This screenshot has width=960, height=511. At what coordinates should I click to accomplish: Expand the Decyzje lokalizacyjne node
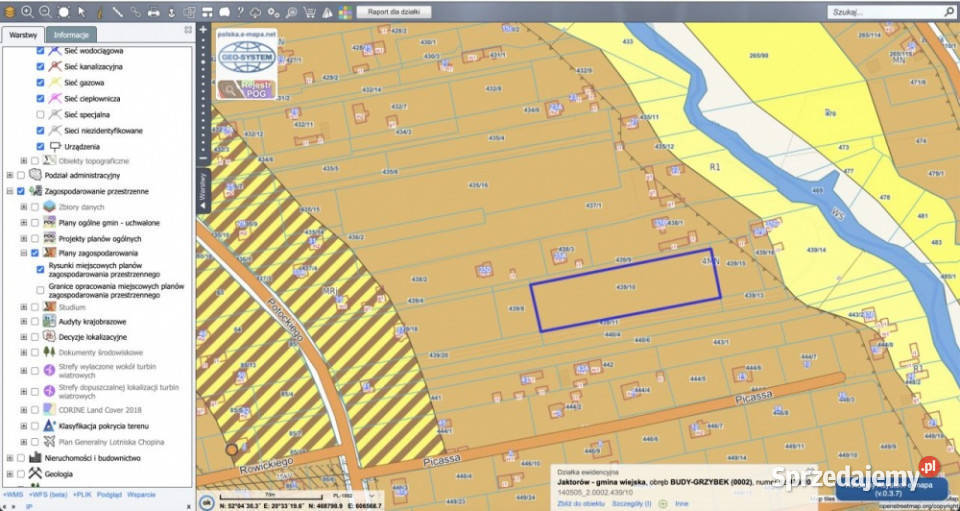(x=24, y=337)
